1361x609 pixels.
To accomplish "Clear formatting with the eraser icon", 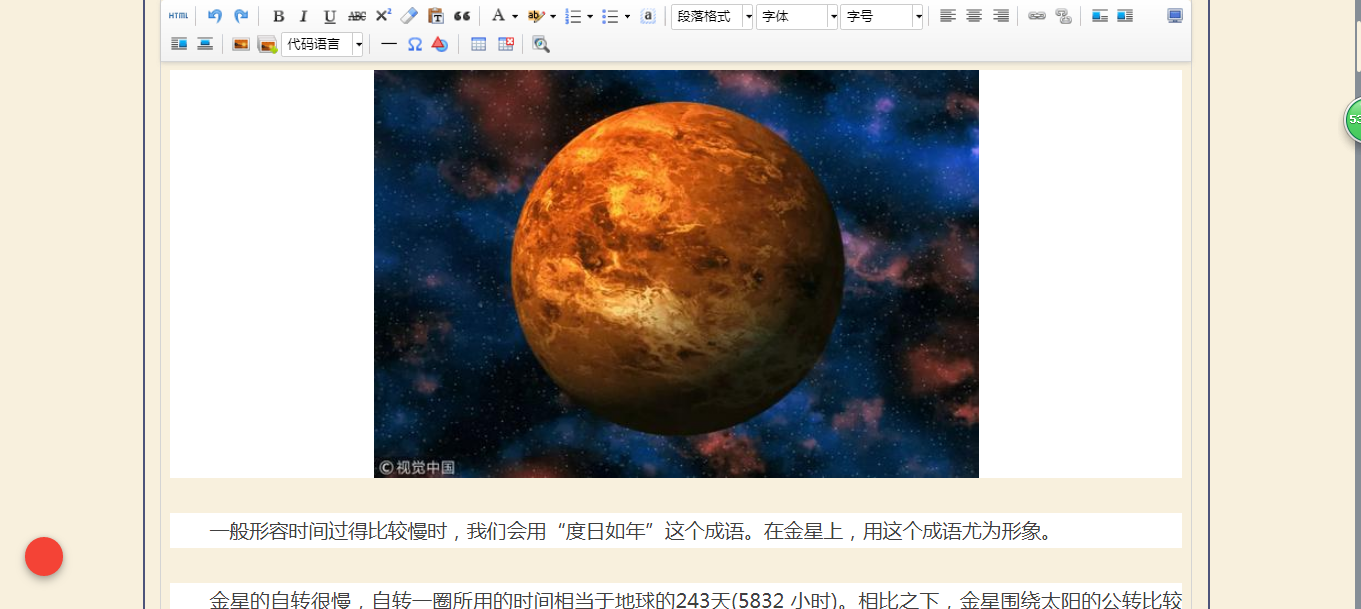I will coord(409,16).
